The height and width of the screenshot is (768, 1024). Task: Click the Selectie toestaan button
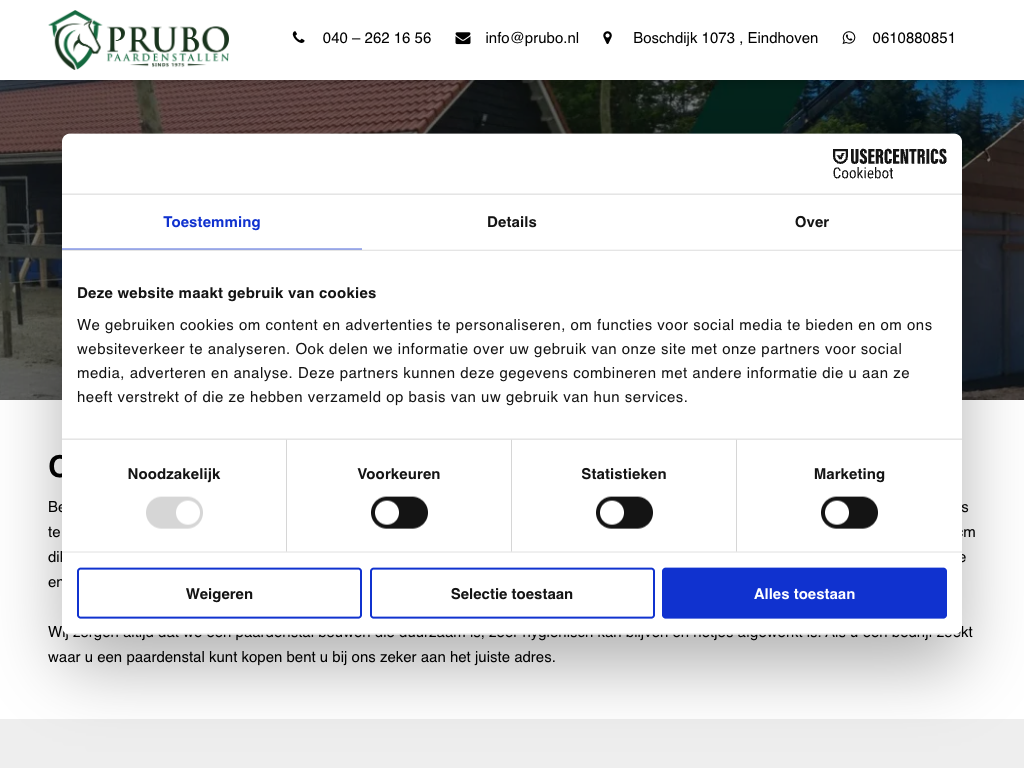512,594
